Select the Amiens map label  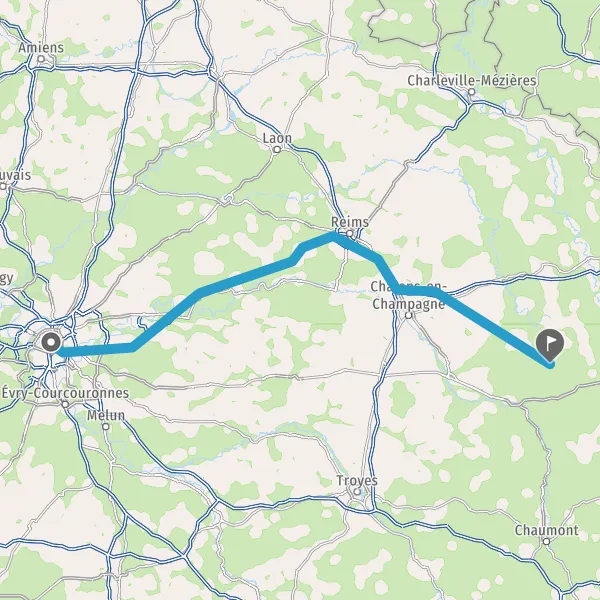(41, 48)
